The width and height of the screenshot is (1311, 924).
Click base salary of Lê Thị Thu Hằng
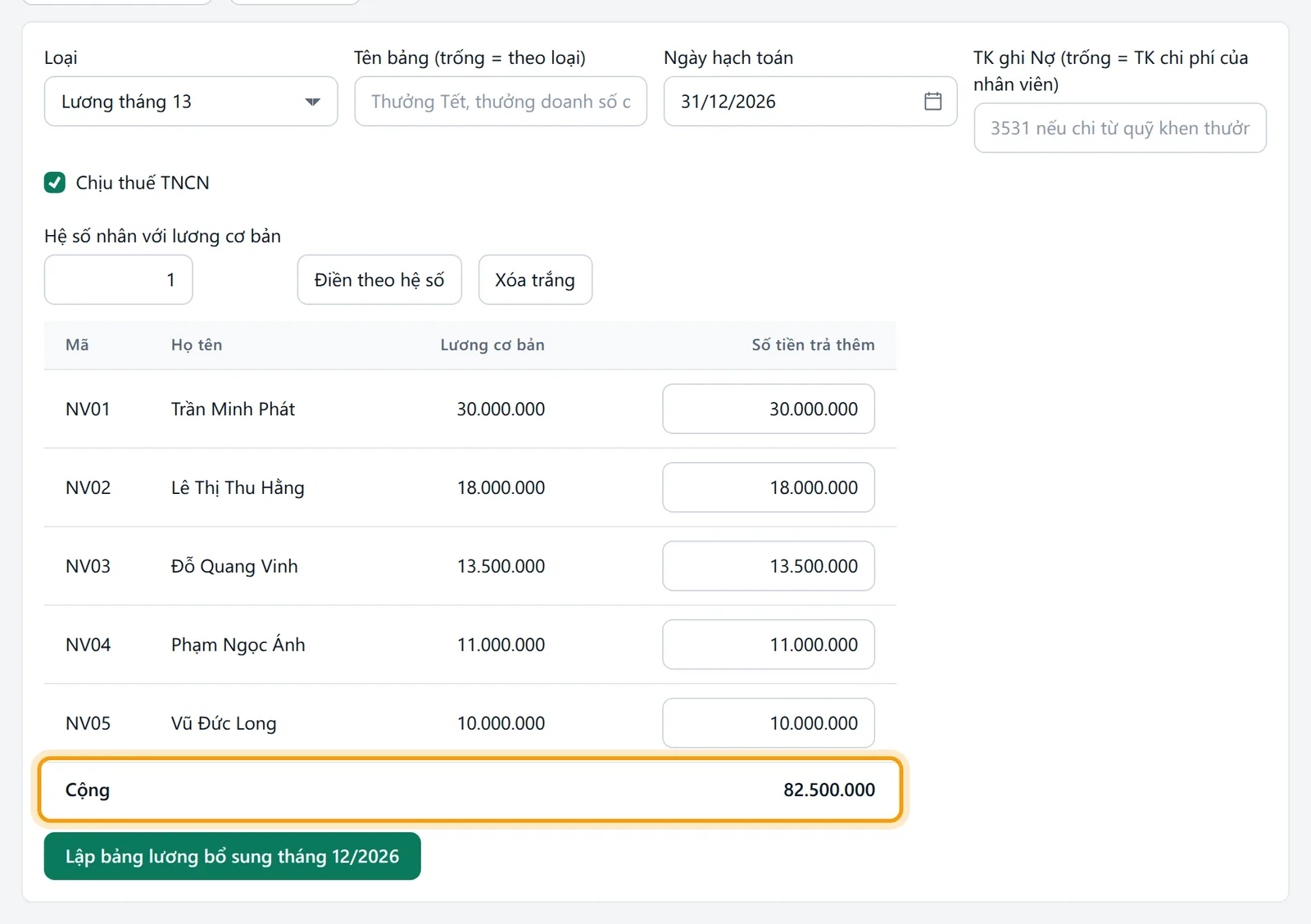(x=501, y=487)
